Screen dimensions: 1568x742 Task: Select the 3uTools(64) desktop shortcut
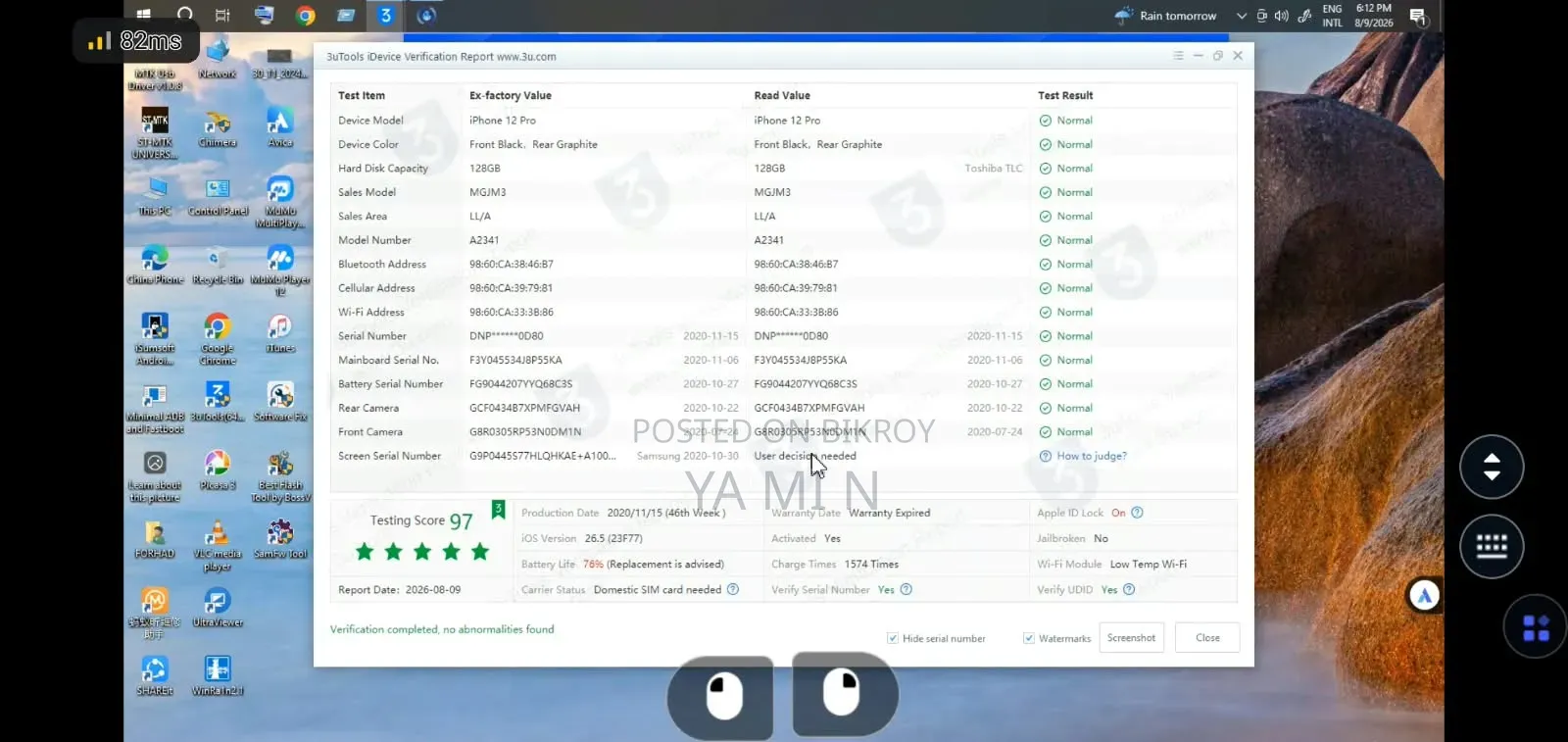click(218, 402)
